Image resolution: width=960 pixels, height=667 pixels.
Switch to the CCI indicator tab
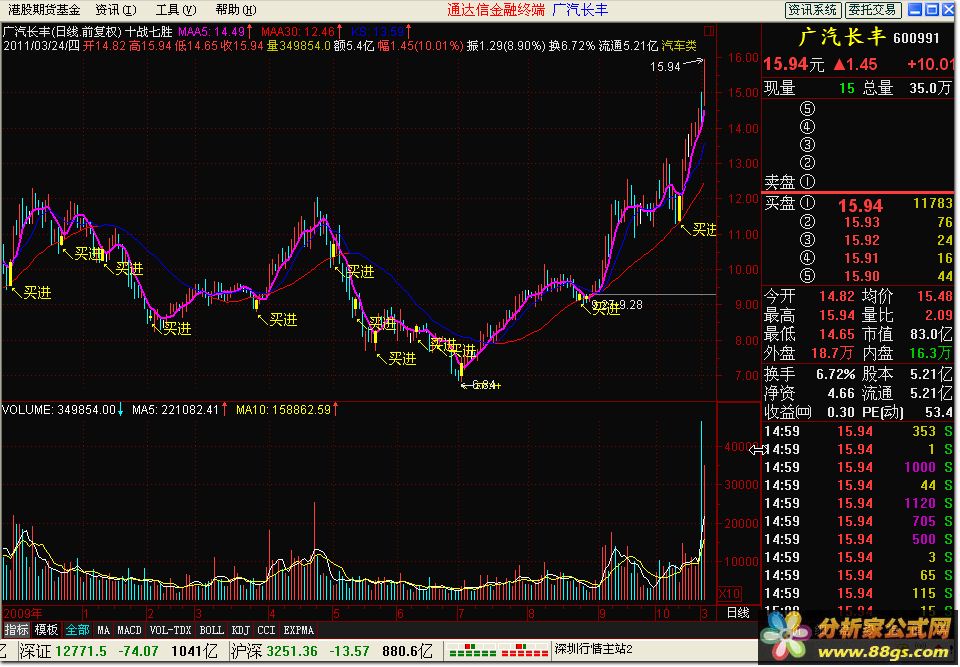pos(266,630)
